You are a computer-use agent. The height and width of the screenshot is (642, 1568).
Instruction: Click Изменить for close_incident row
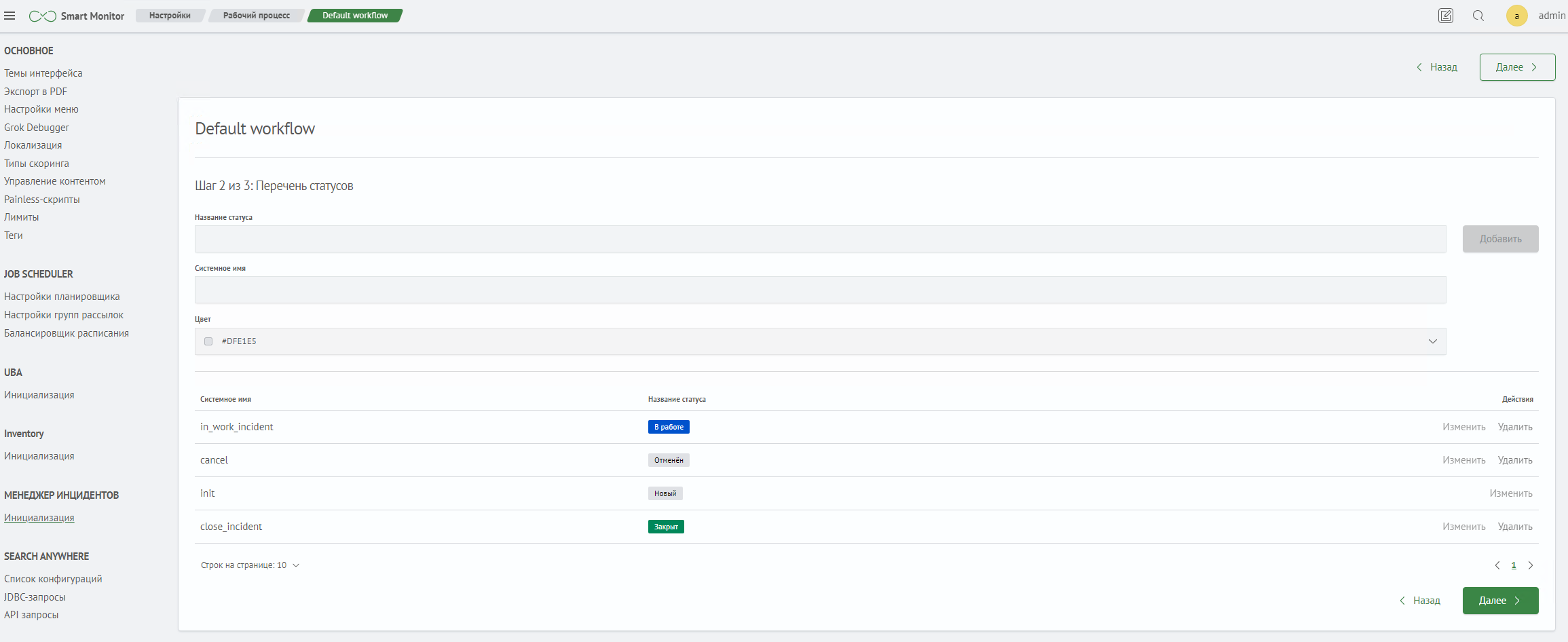[x=1464, y=527]
